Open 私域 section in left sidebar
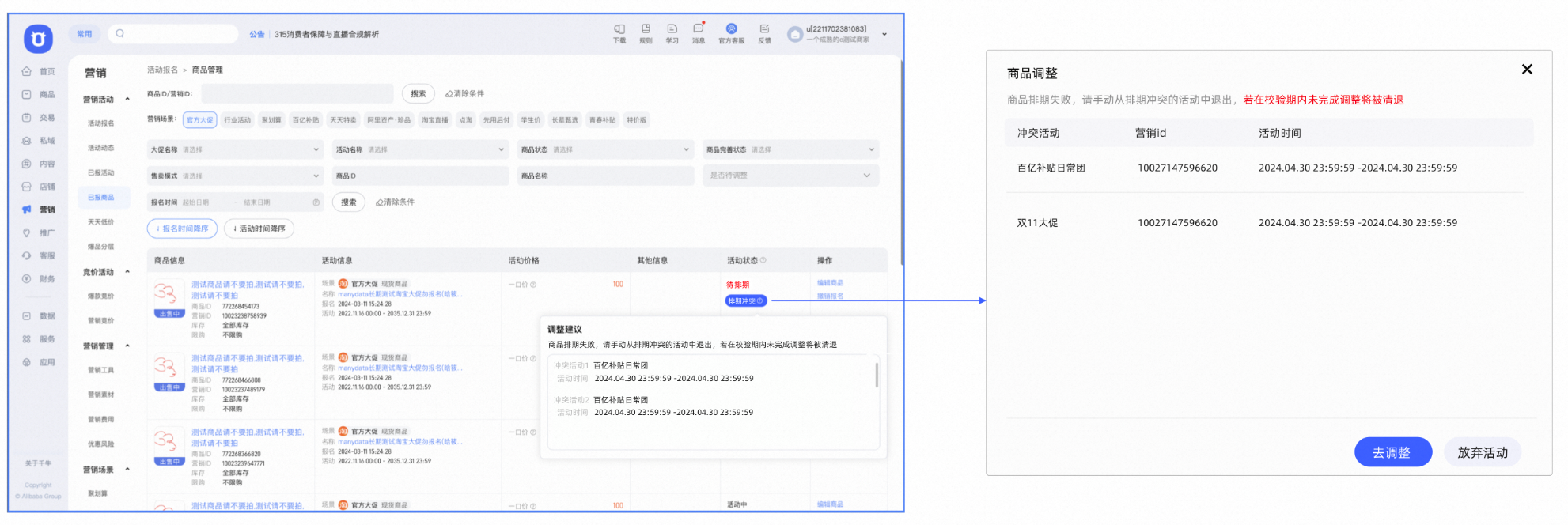 [x=38, y=141]
